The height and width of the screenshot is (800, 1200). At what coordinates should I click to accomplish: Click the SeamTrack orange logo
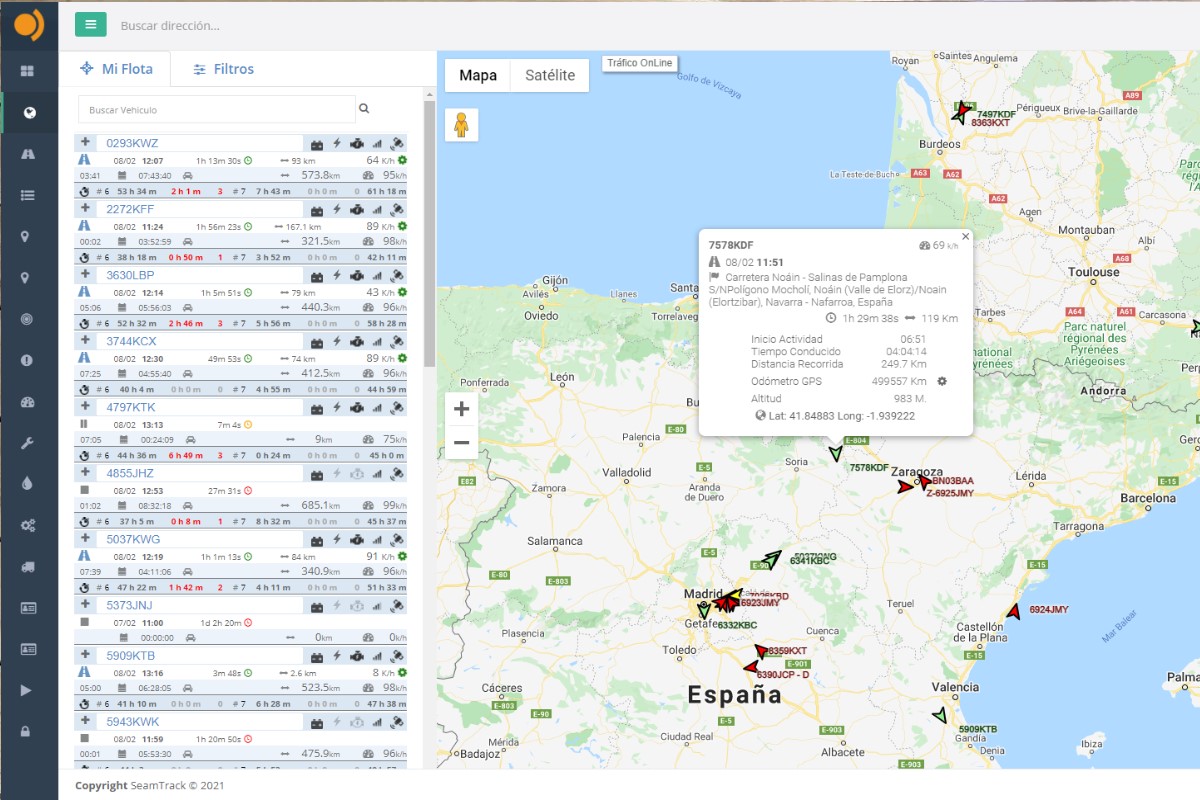[x=29, y=24]
